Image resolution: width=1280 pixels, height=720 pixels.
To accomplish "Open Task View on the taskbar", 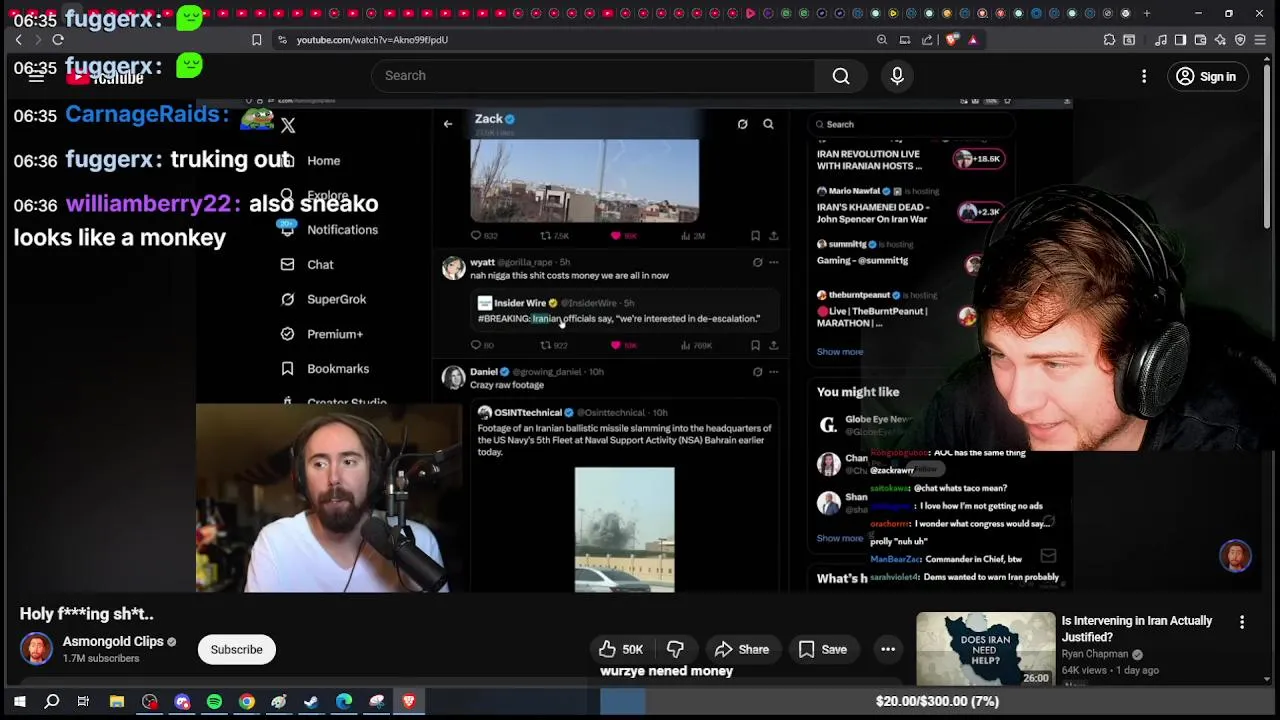I will 84,702.
